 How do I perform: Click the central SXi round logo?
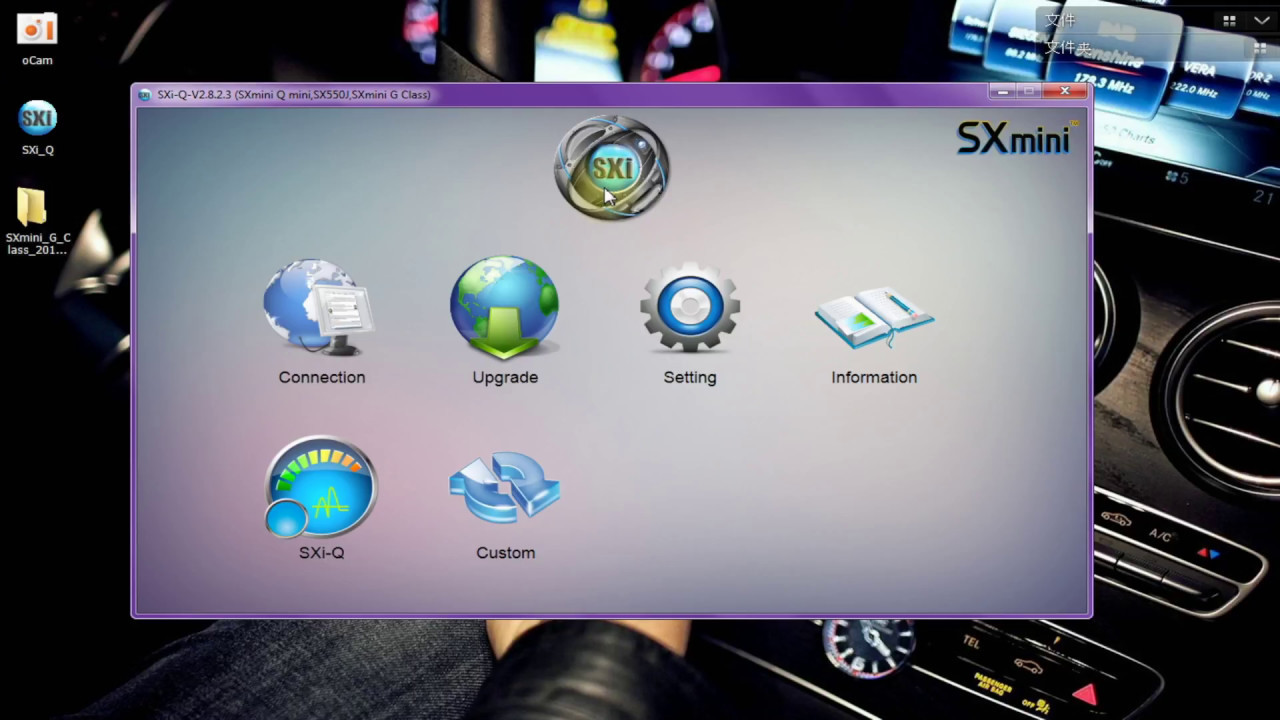point(612,167)
